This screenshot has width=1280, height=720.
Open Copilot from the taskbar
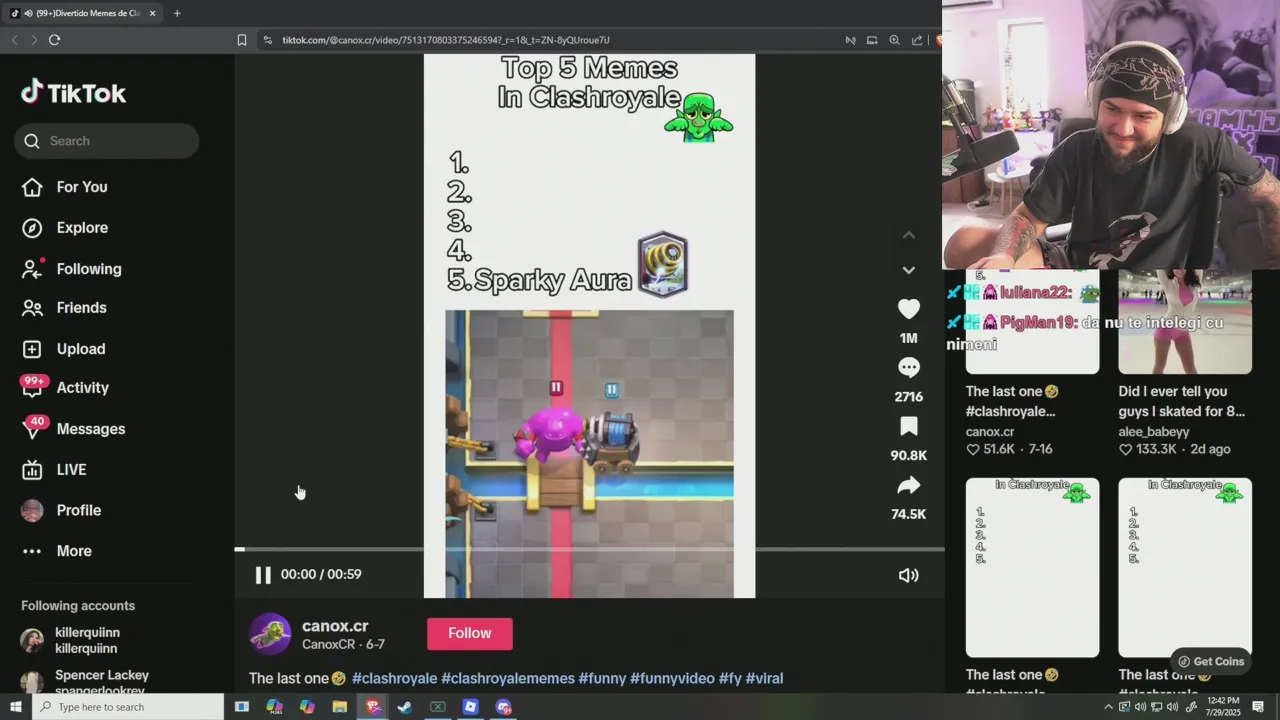pyautogui.click(x=307, y=707)
